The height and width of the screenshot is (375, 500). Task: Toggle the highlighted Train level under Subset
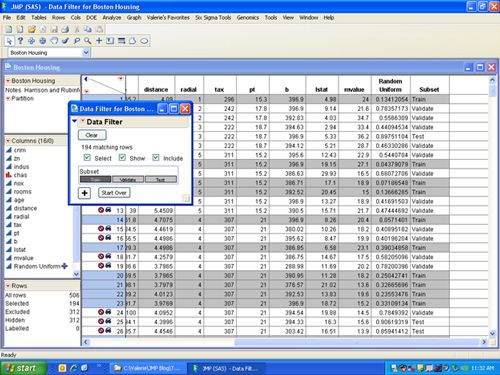[x=95, y=179]
